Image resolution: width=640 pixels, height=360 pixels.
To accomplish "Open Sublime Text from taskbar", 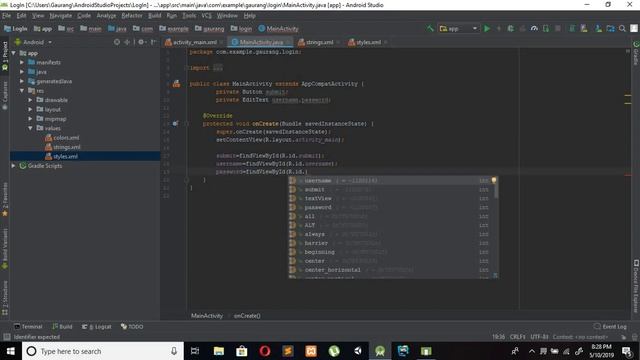I will 288,351.
